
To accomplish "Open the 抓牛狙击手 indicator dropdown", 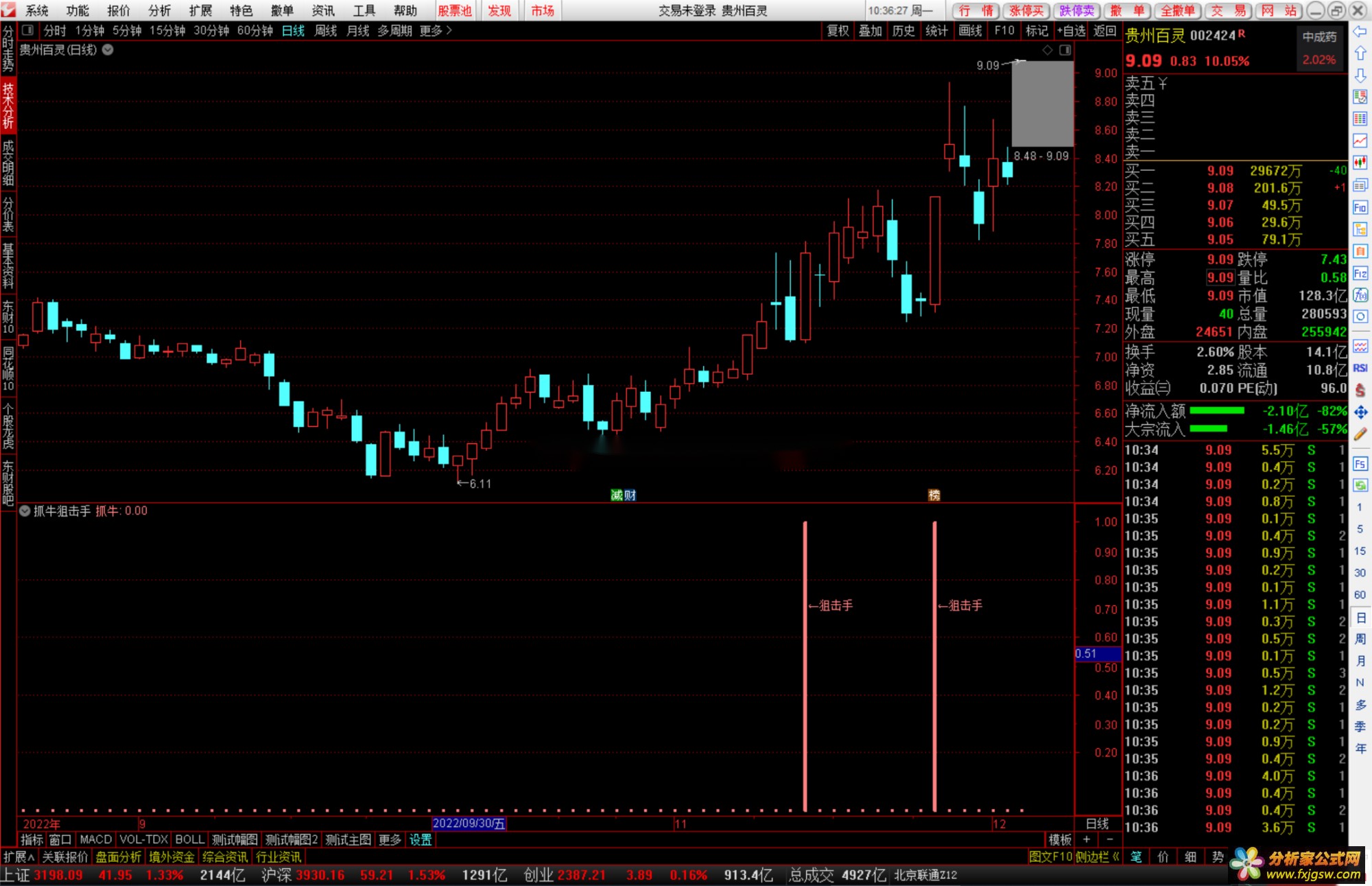I will [x=25, y=511].
